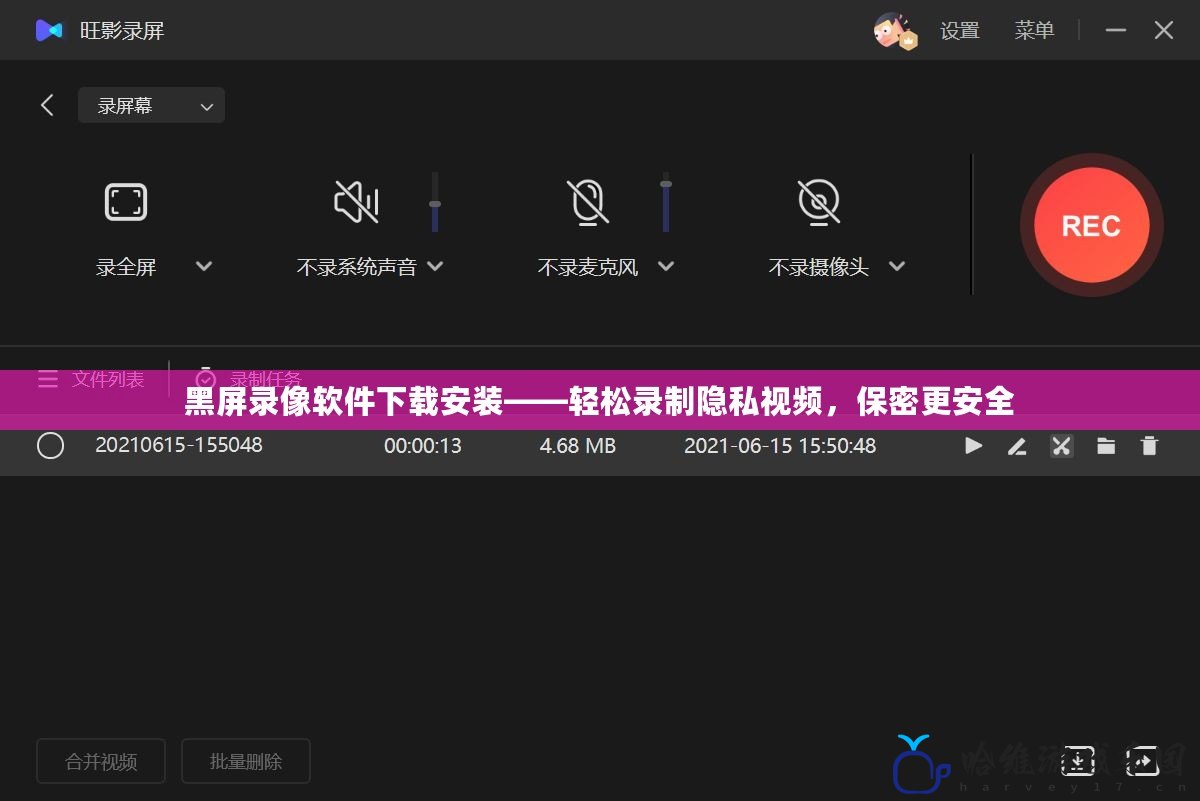The height and width of the screenshot is (801, 1200).
Task: Expand the 录全屏 region options chevron
Action: 204,266
